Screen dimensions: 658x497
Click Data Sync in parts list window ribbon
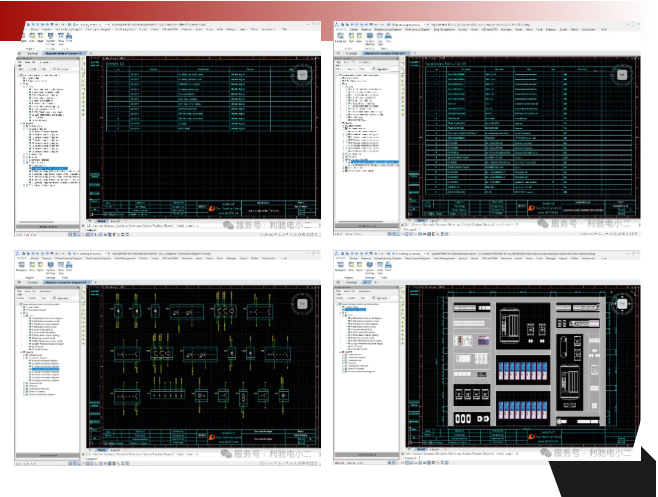pos(380,39)
